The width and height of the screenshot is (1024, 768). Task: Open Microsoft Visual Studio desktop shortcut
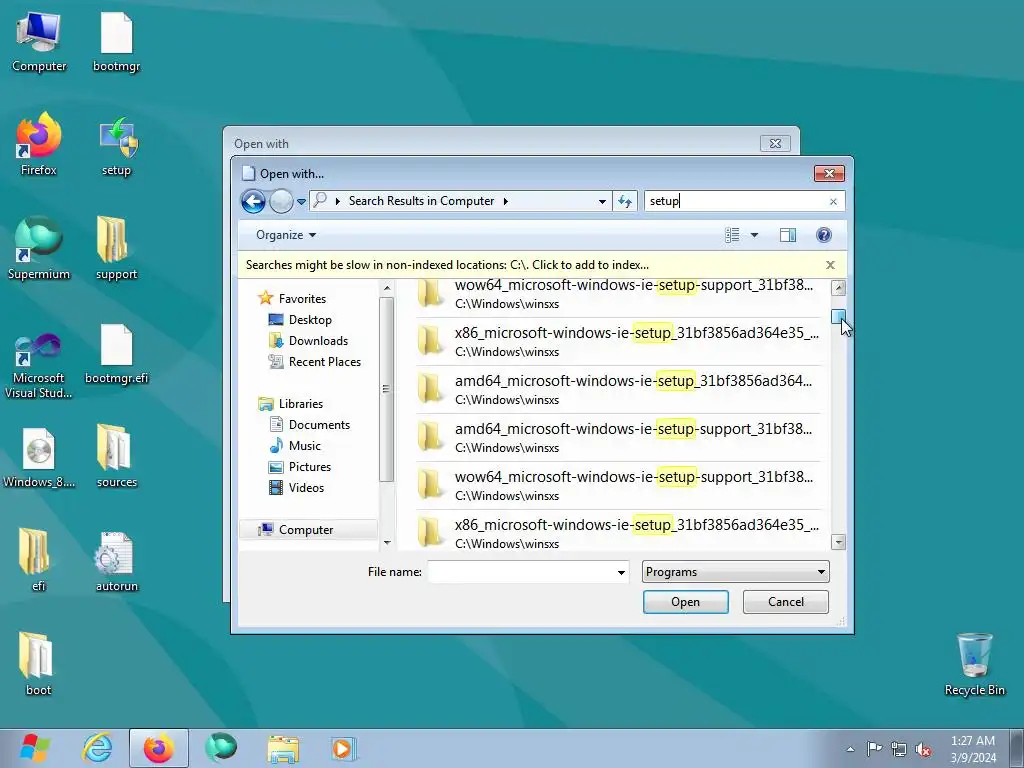click(39, 366)
